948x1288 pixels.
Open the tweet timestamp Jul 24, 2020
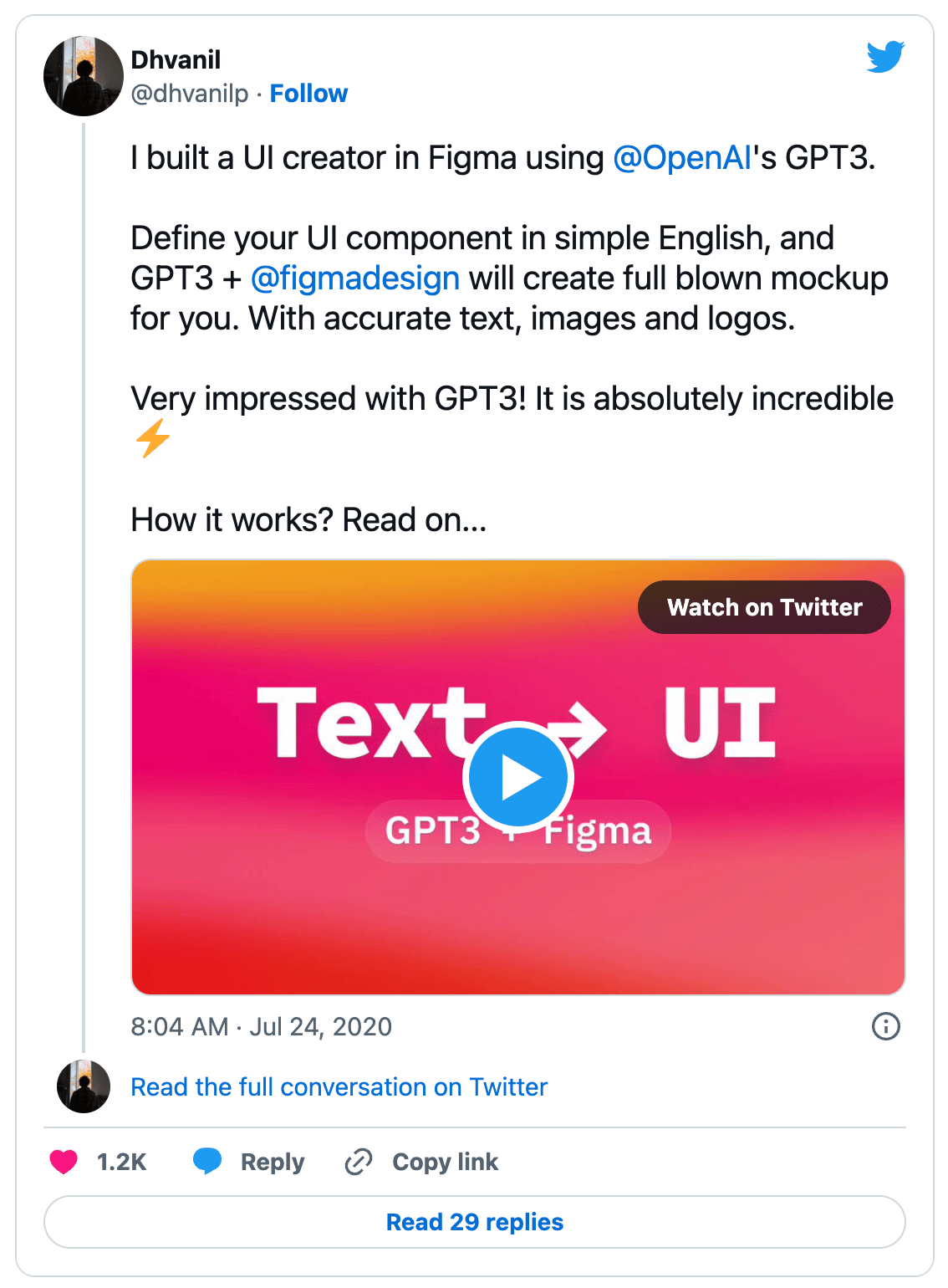point(261,1026)
